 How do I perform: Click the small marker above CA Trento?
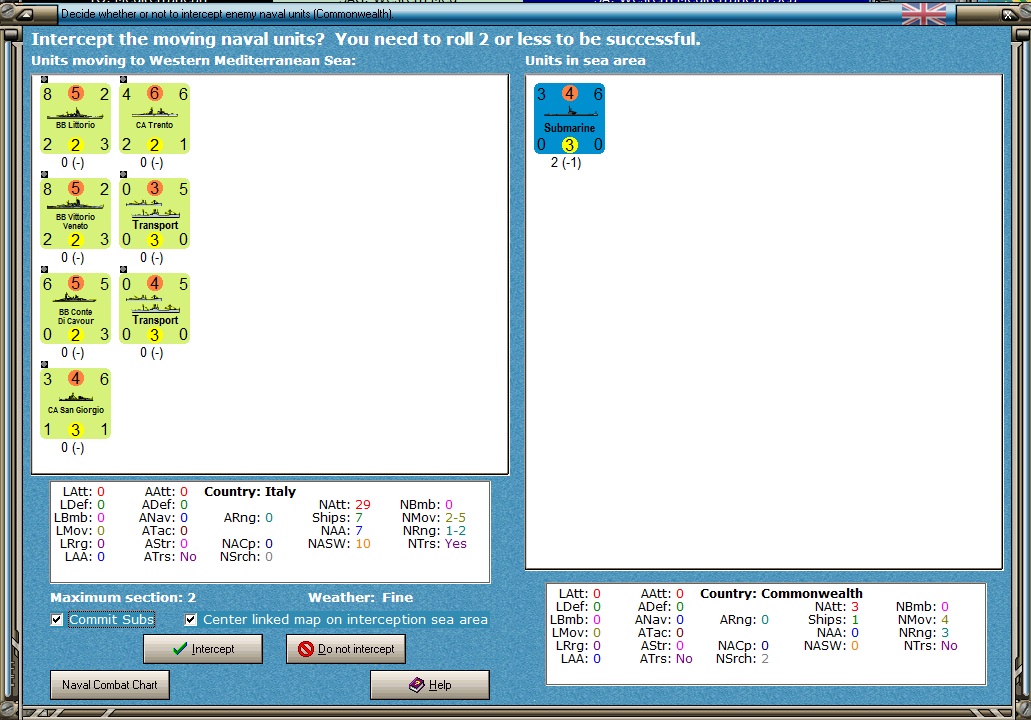pos(123,80)
